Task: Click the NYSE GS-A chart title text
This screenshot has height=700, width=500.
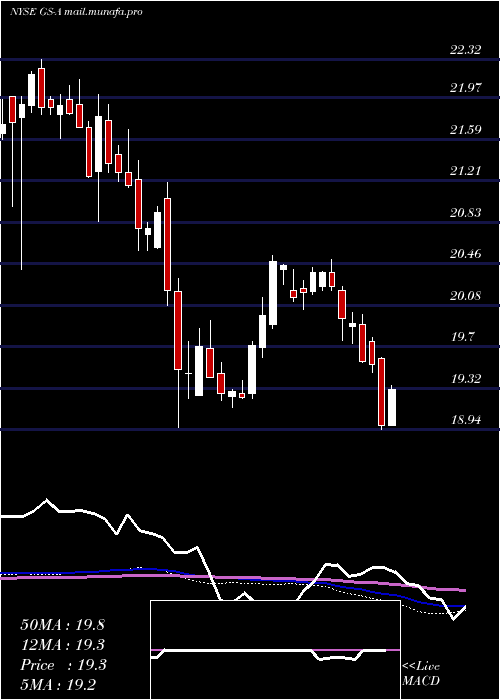Action: 76,12
